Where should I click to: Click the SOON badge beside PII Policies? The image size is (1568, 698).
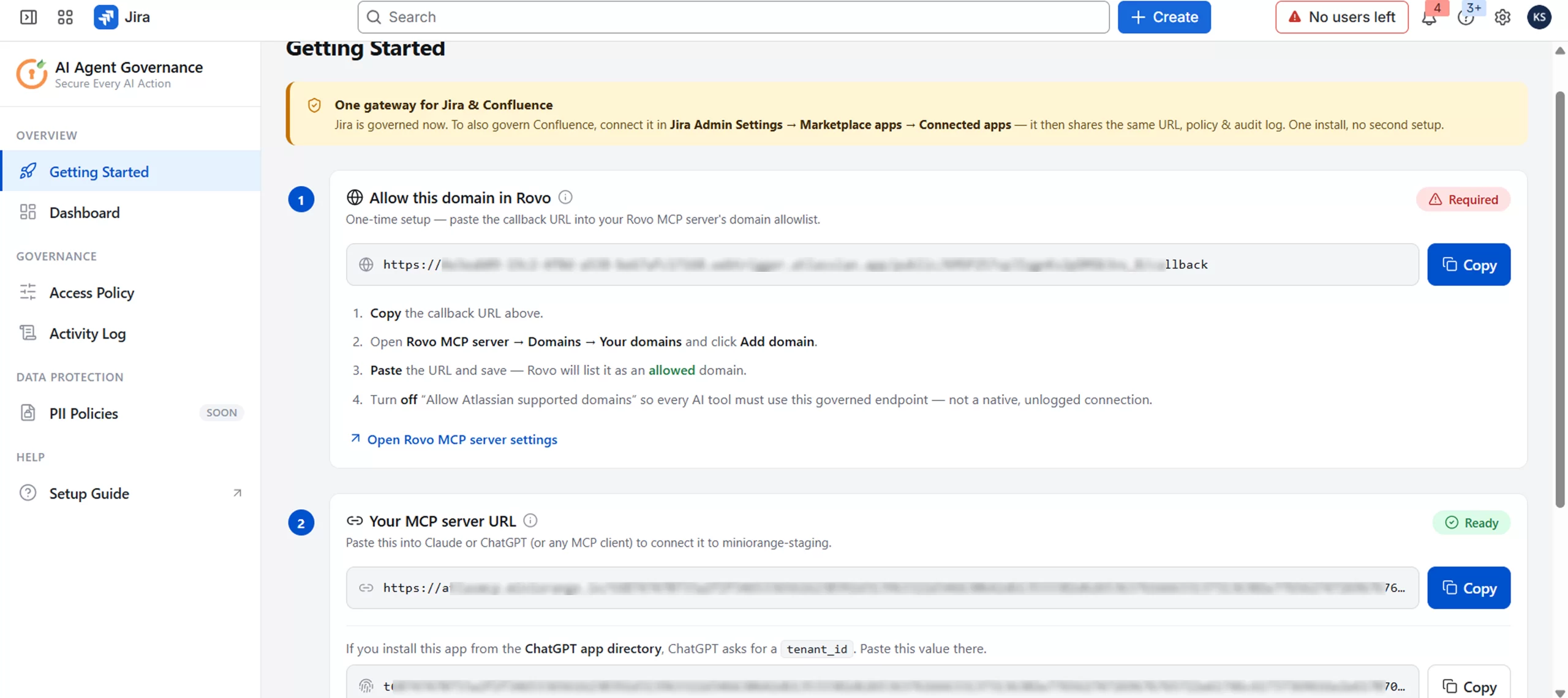(221, 413)
